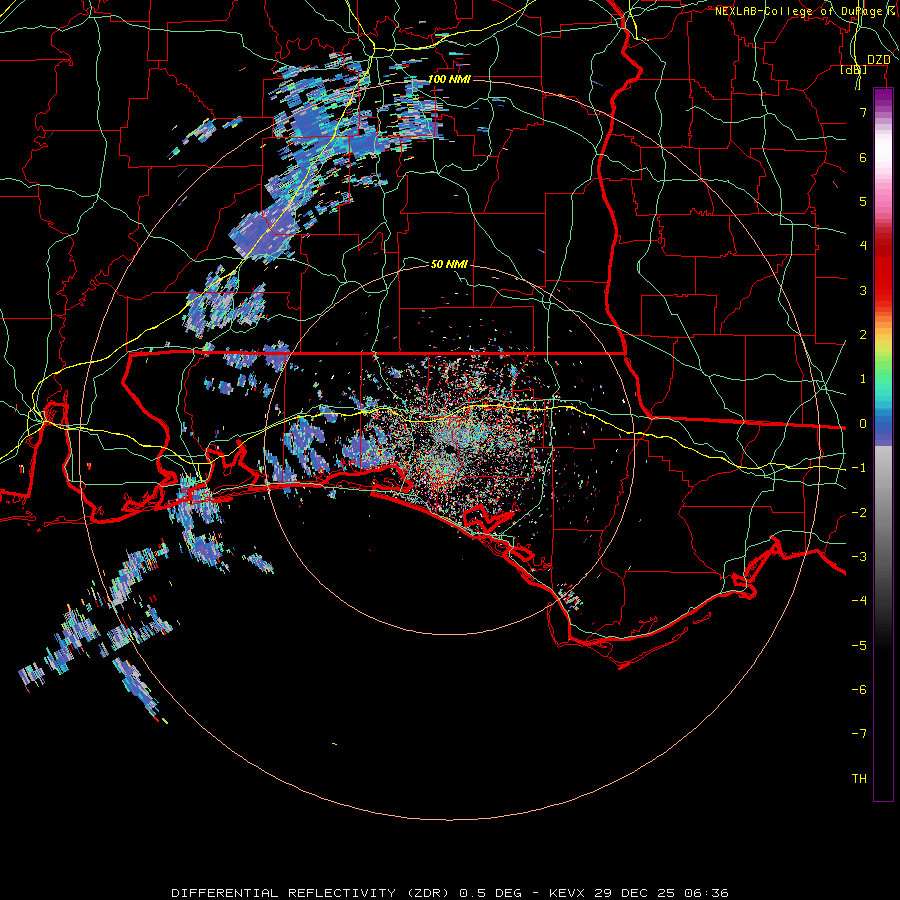Click the DZD product label
The image size is (900, 900).
(x=879, y=60)
